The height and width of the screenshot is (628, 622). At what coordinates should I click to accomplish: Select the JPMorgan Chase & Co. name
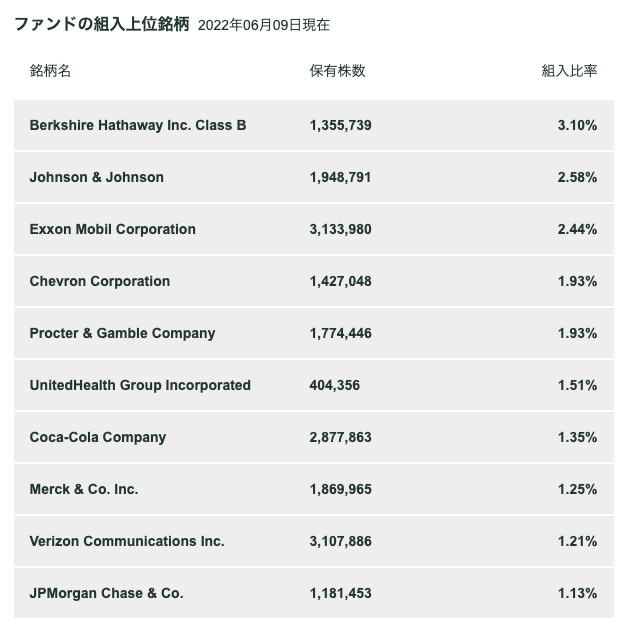point(107,593)
